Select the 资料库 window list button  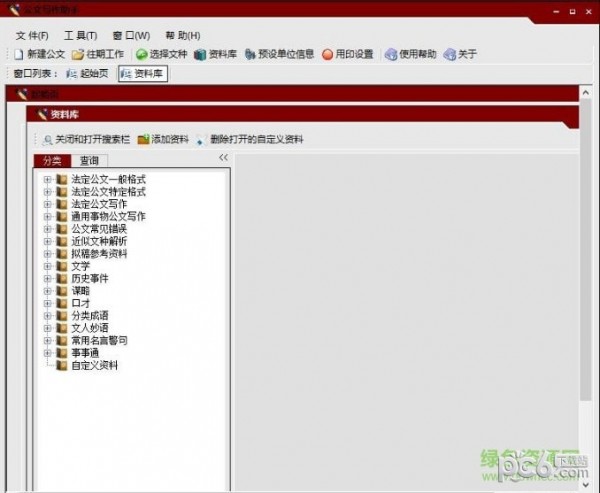[x=143, y=73]
